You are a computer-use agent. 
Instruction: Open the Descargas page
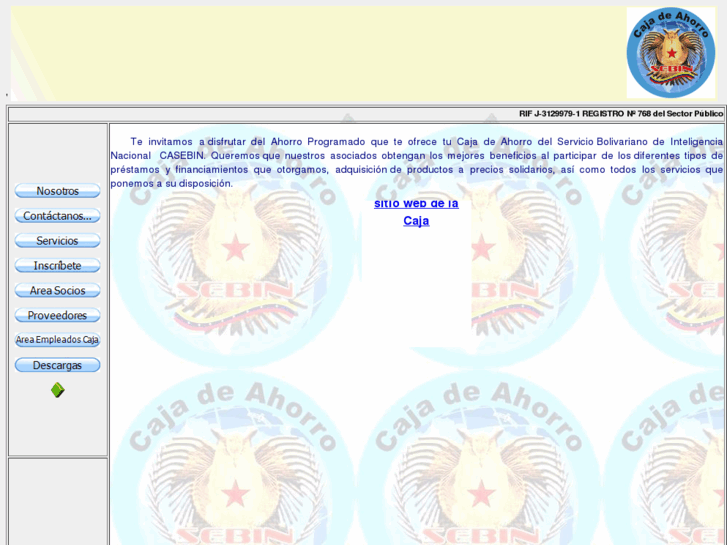pos(57,365)
